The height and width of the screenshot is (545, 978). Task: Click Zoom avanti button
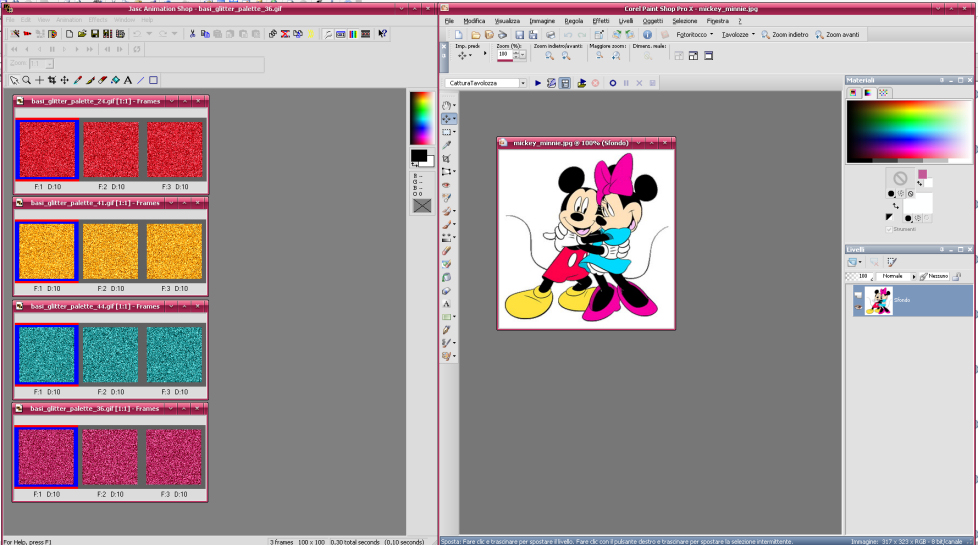tap(837, 35)
